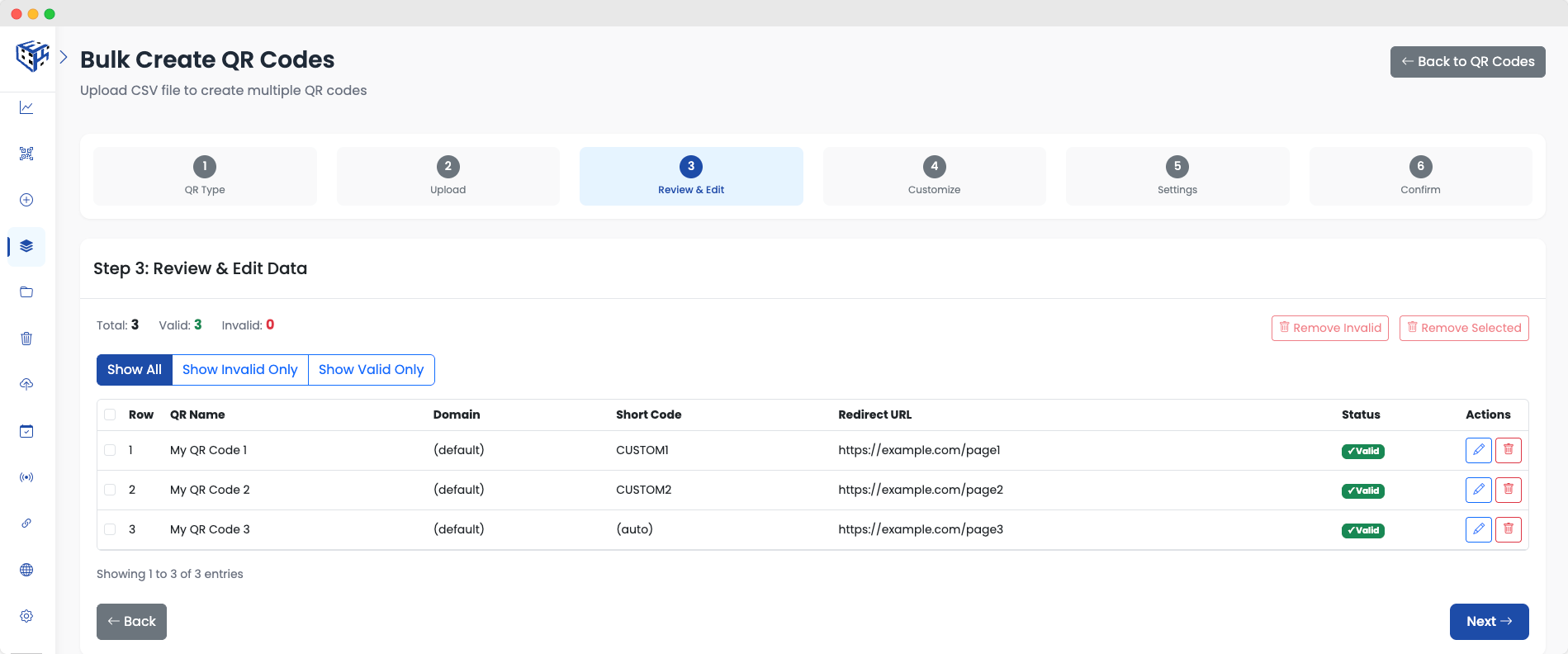
Task: Check the box for My QR Code 1
Action: pyautogui.click(x=110, y=450)
